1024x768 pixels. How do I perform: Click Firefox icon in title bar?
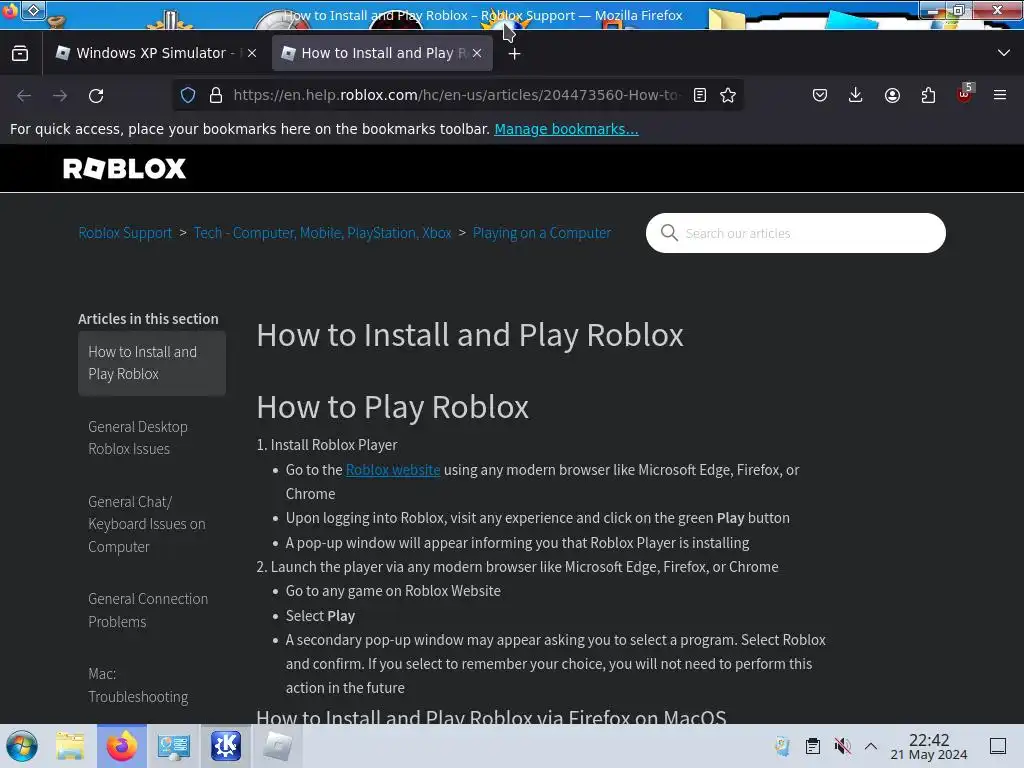click(10, 11)
